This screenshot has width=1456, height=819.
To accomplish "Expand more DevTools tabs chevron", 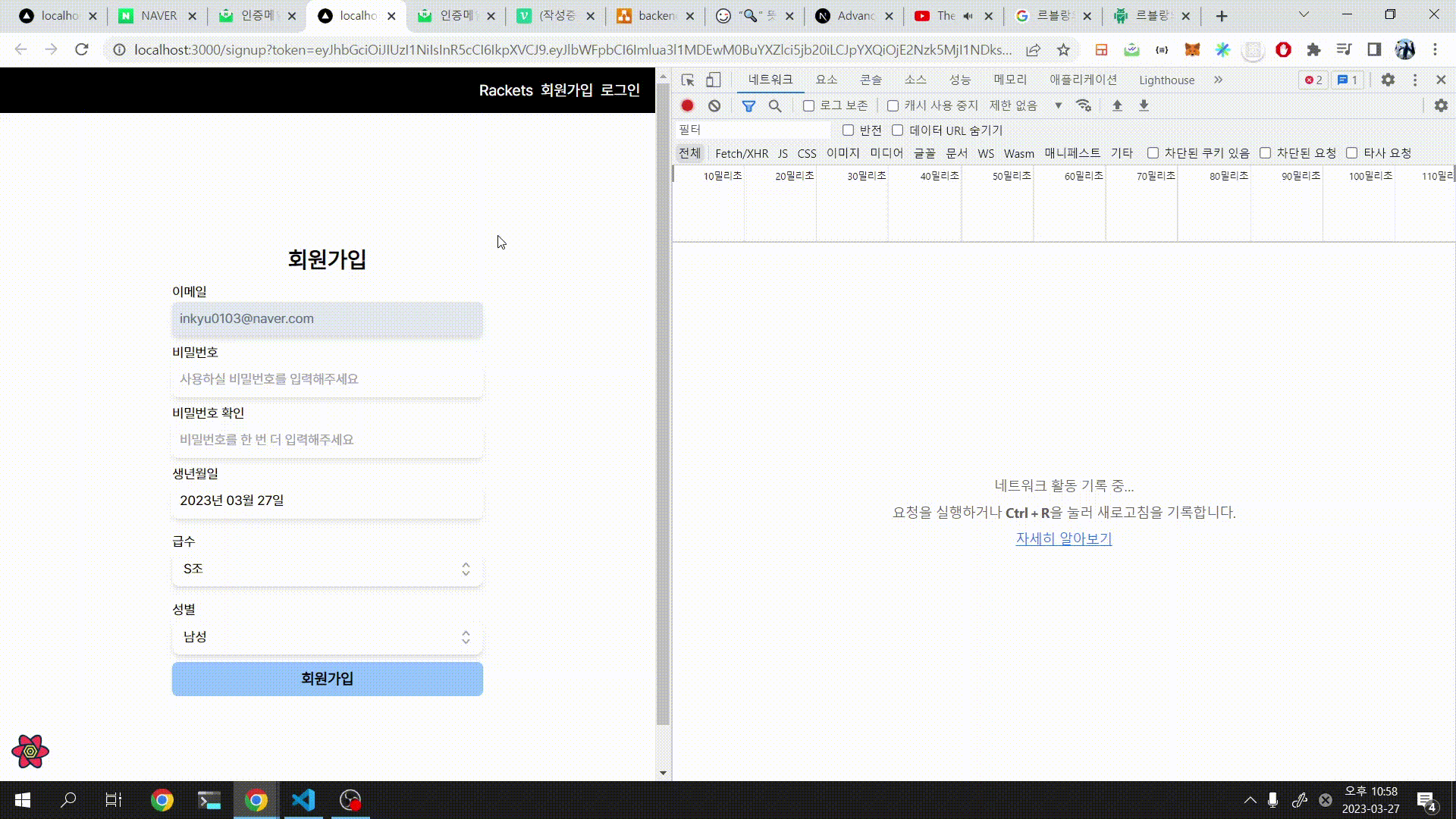I will tap(1218, 80).
